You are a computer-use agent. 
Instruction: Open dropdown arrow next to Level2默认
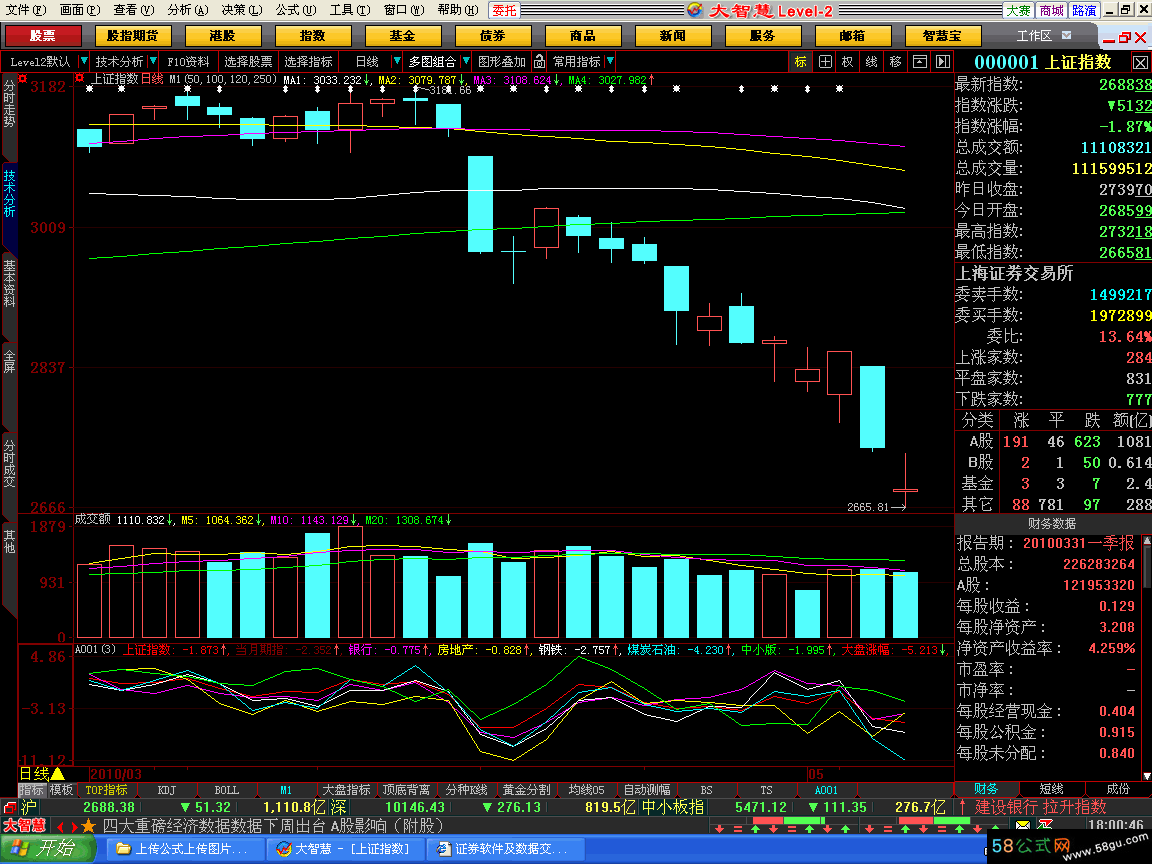click(x=83, y=62)
